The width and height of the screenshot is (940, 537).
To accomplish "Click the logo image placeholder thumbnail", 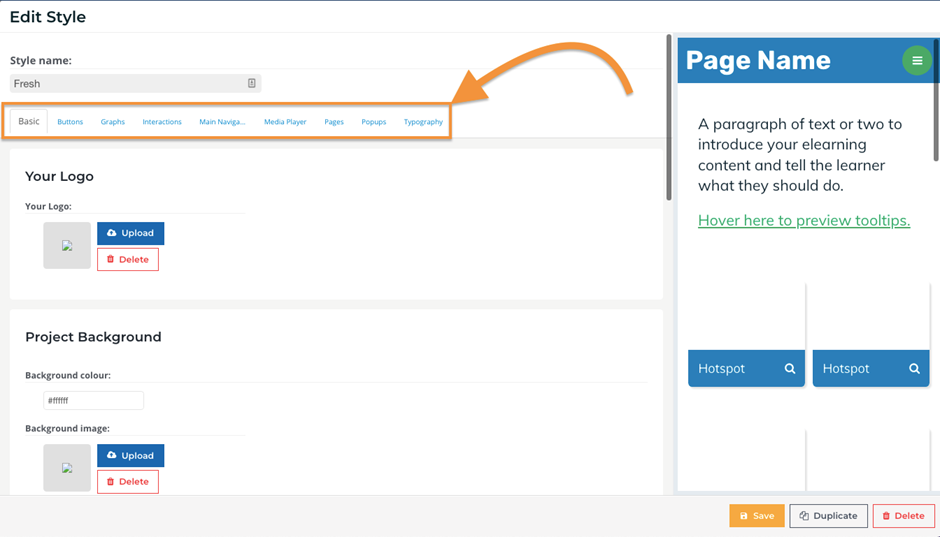I will (67, 246).
